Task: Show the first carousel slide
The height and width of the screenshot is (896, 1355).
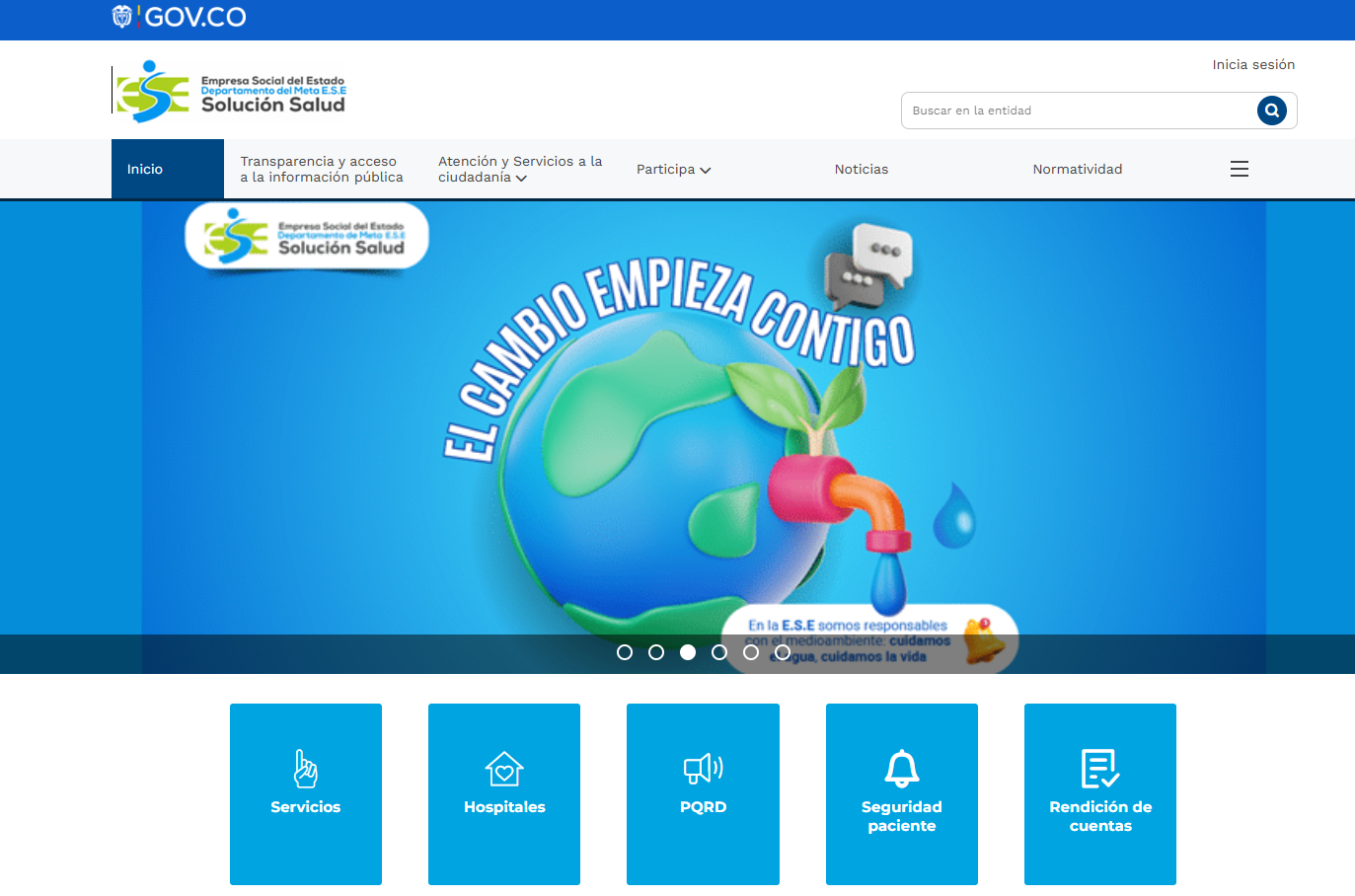Action: click(x=625, y=652)
